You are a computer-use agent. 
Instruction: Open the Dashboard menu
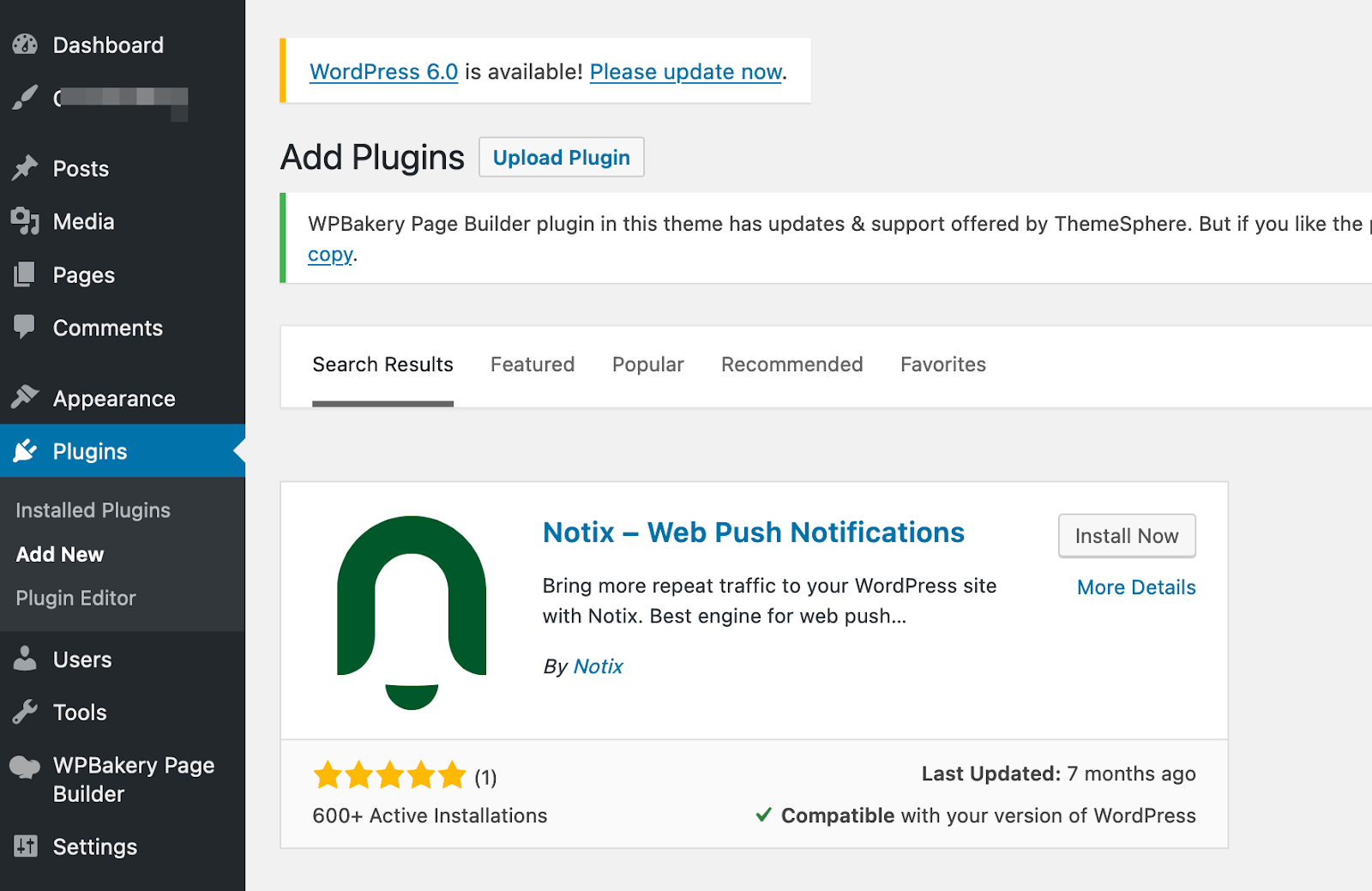(123, 45)
